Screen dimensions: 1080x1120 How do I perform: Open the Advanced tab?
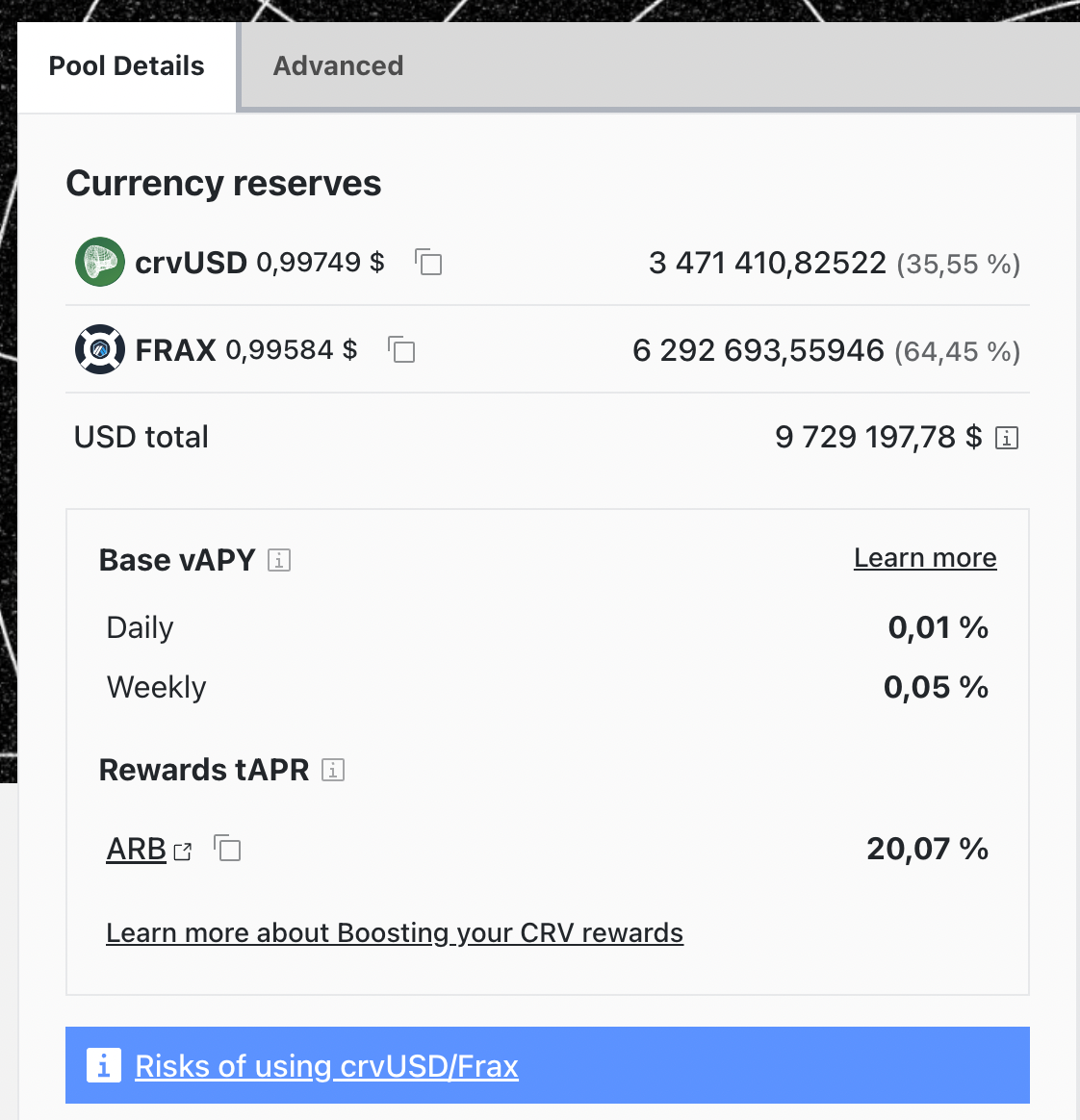[x=338, y=66]
